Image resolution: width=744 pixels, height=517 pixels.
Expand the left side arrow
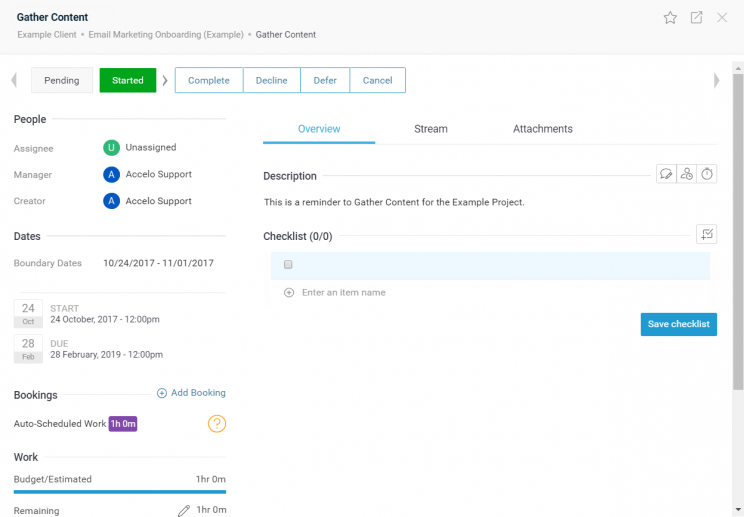[x=14, y=80]
